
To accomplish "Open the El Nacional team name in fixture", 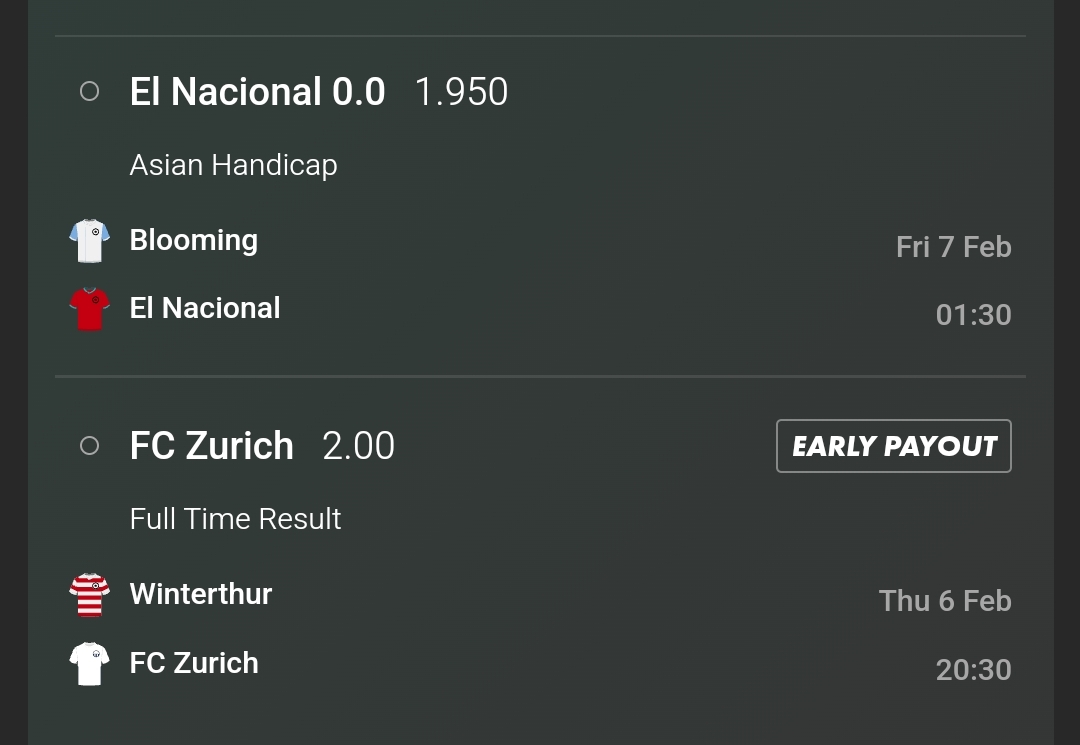I will pyautogui.click(x=205, y=308).
